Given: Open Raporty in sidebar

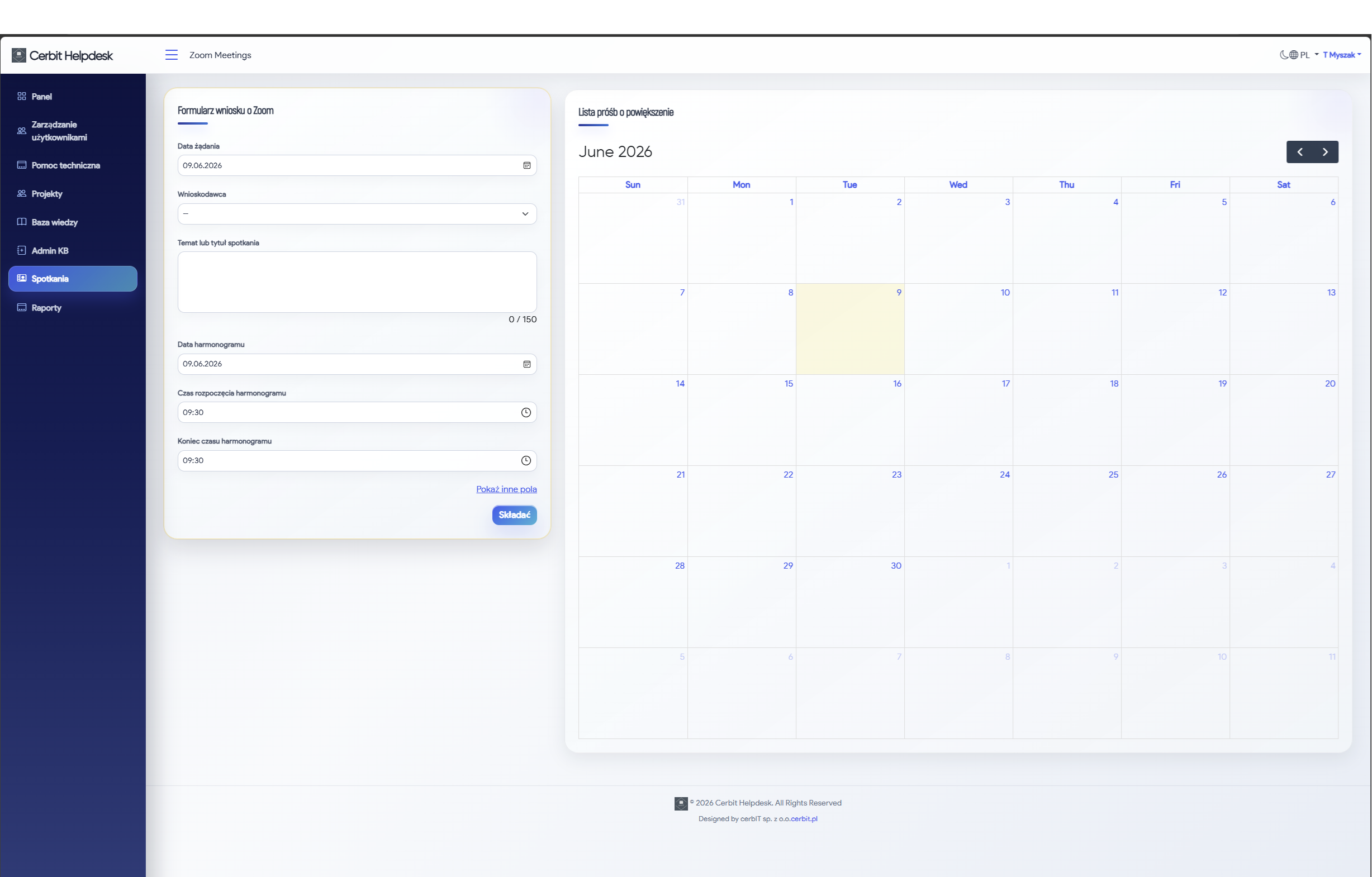Looking at the screenshot, I should tap(73, 308).
